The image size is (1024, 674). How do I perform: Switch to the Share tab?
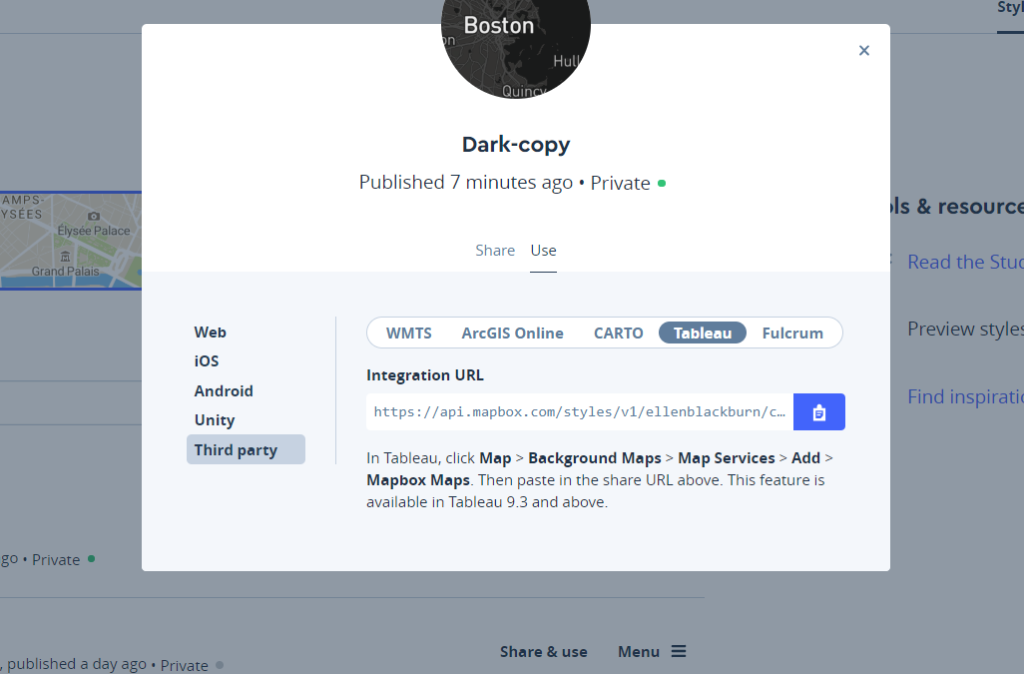coord(495,250)
